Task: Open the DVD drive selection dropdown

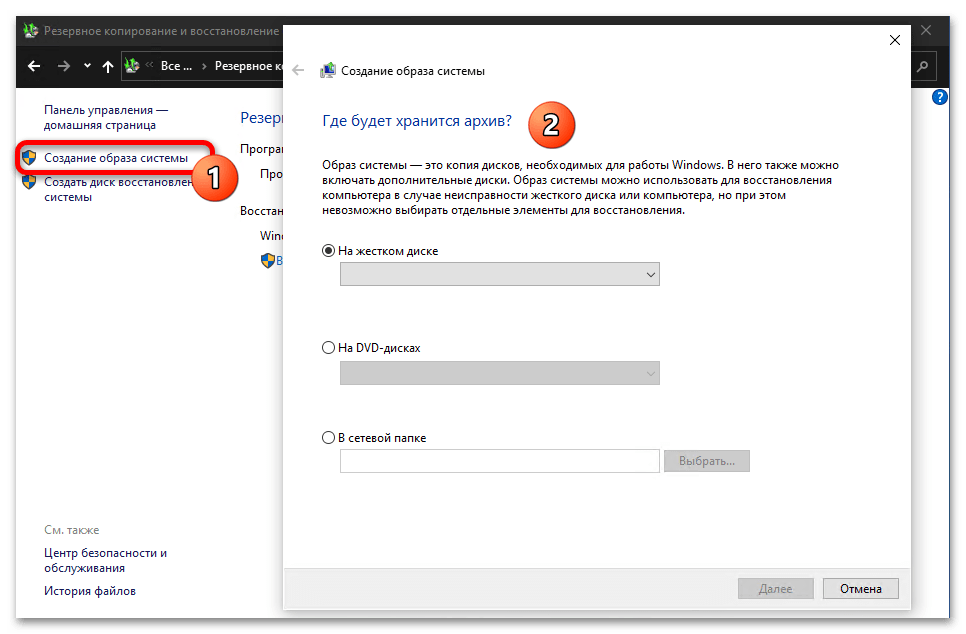Action: [x=499, y=373]
